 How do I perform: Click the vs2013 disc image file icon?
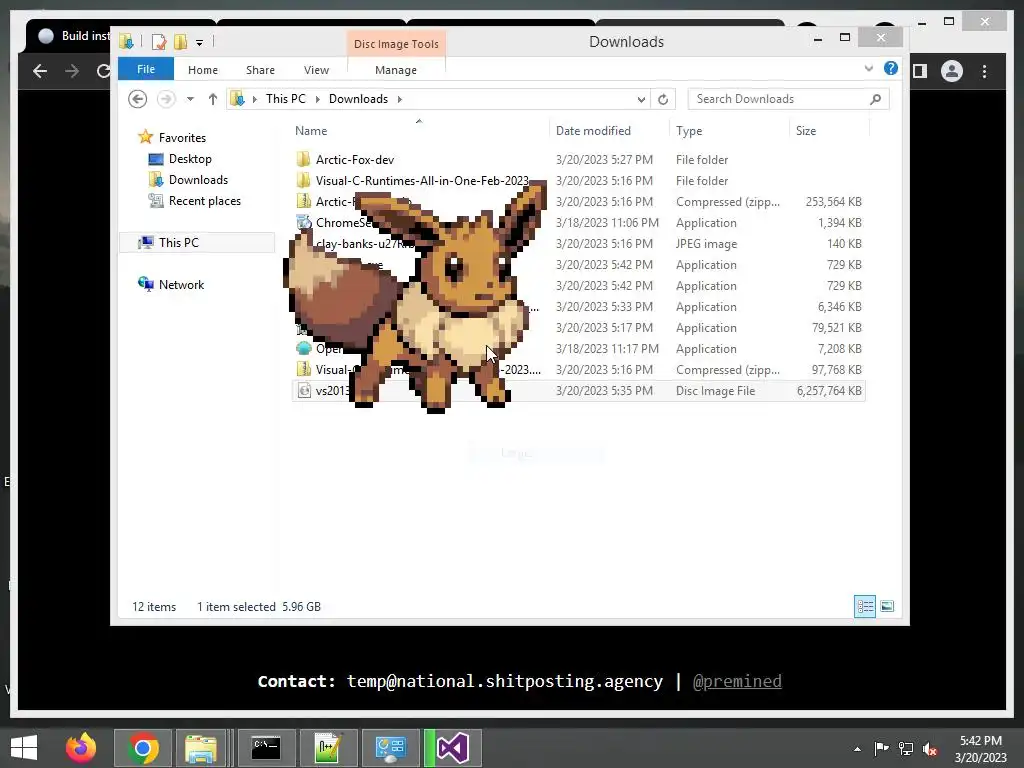pyautogui.click(x=304, y=391)
